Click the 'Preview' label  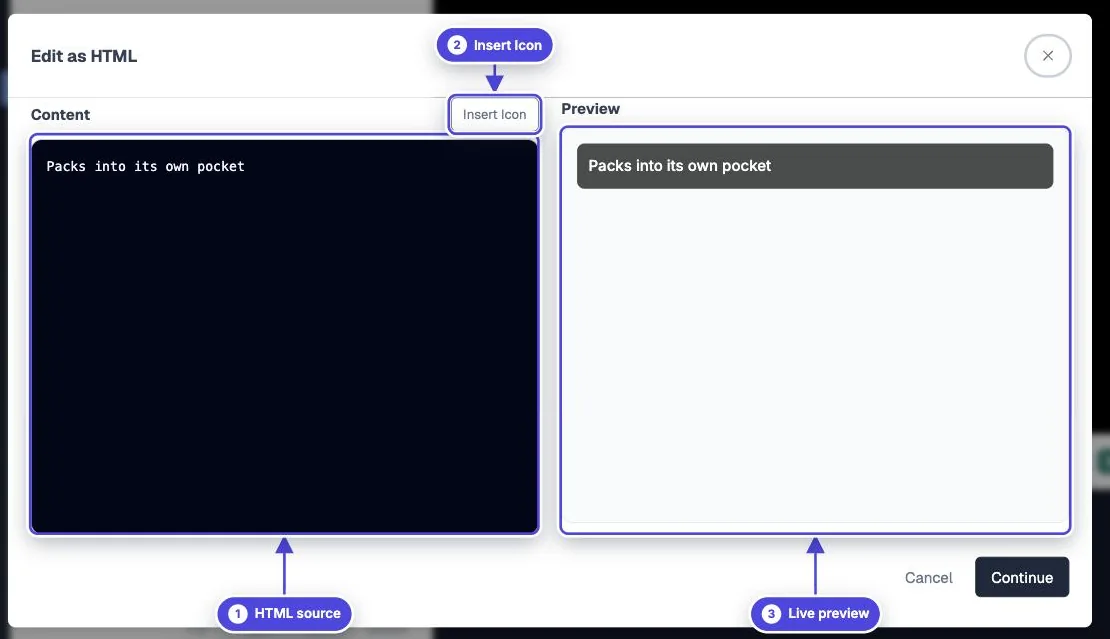590,109
